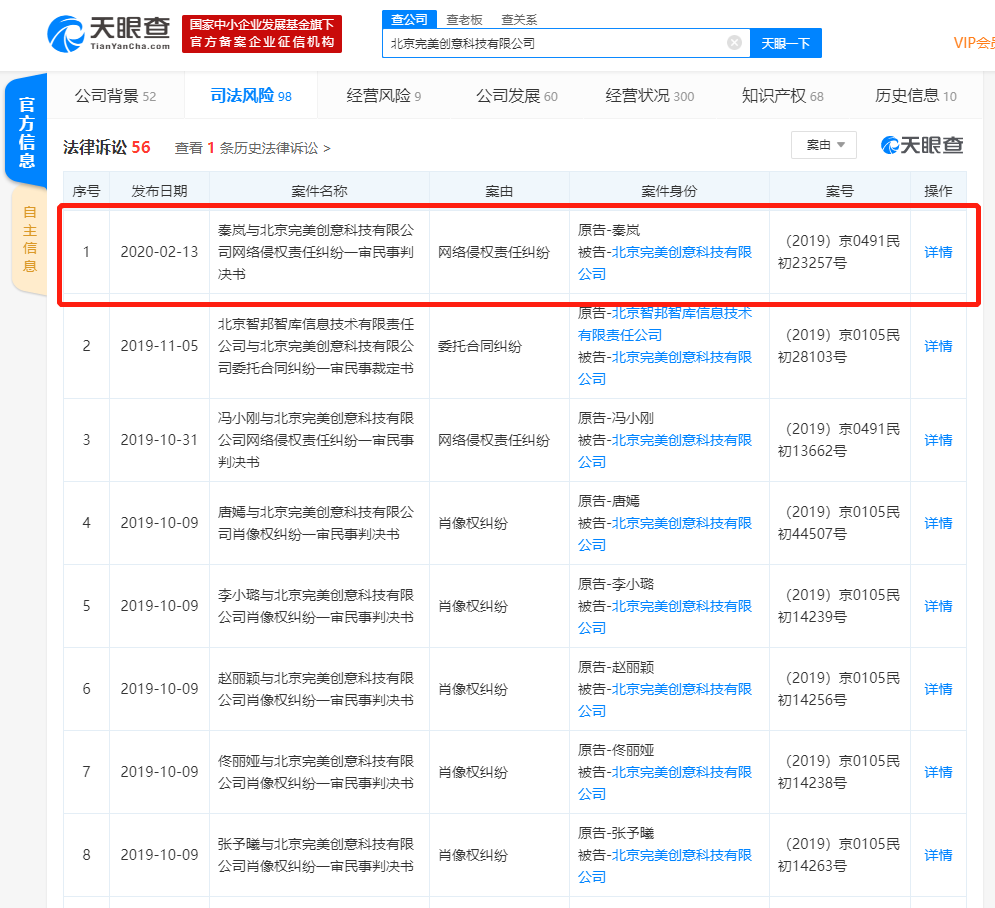Click defendant company link in 唐嫣 row
The height and width of the screenshot is (908, 995).
664,534
